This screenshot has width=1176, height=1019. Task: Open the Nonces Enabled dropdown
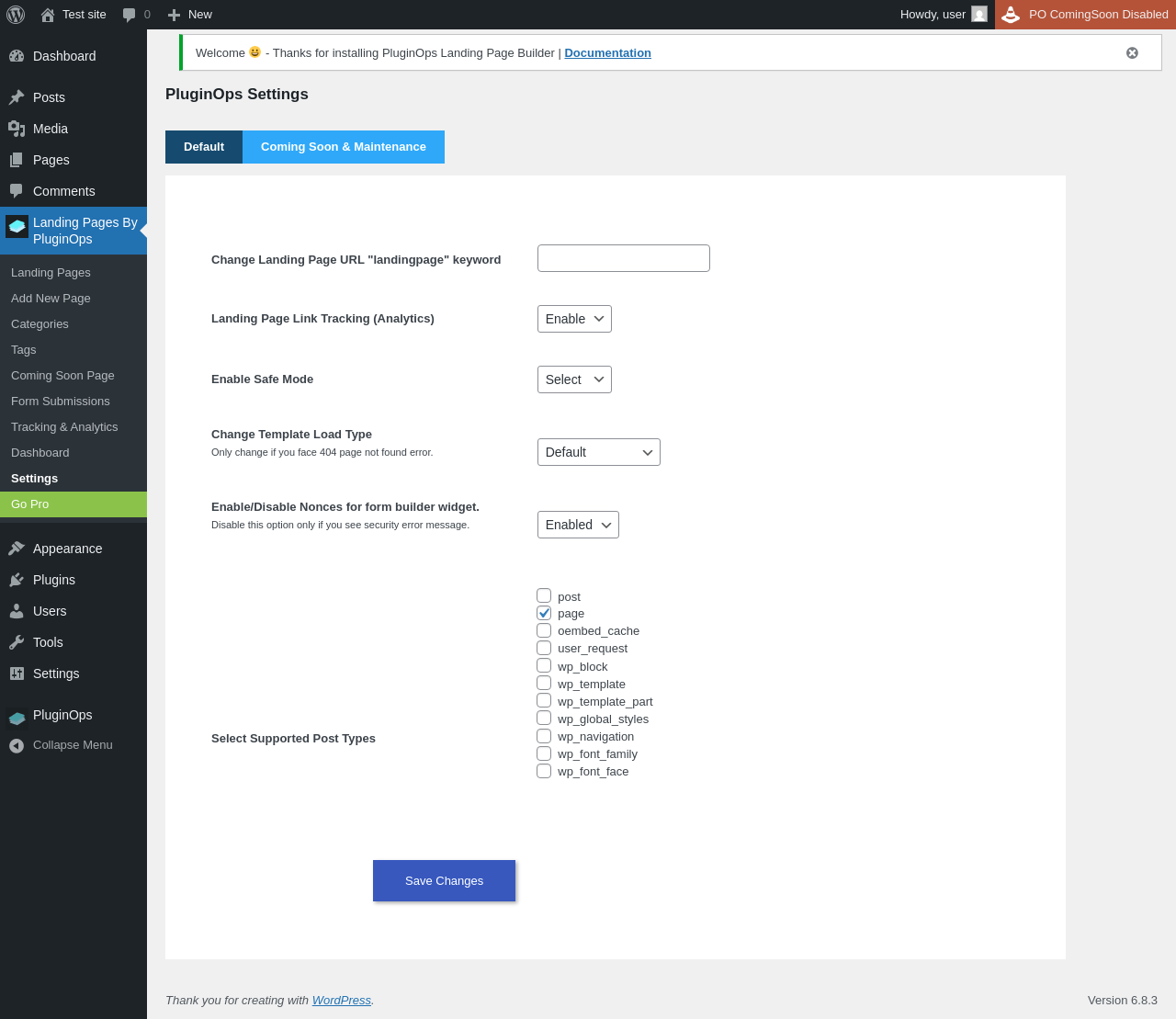coord(578,525)
